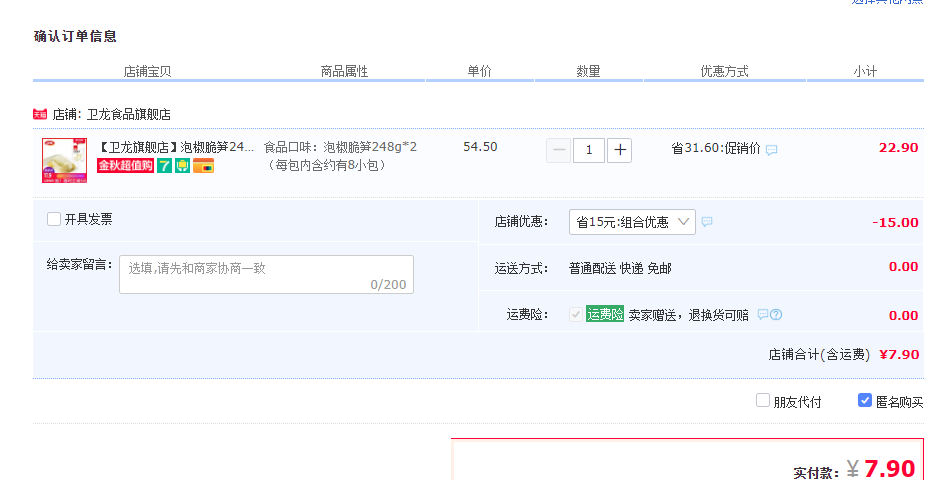Increase quantity with the plus button

(620, 150)
